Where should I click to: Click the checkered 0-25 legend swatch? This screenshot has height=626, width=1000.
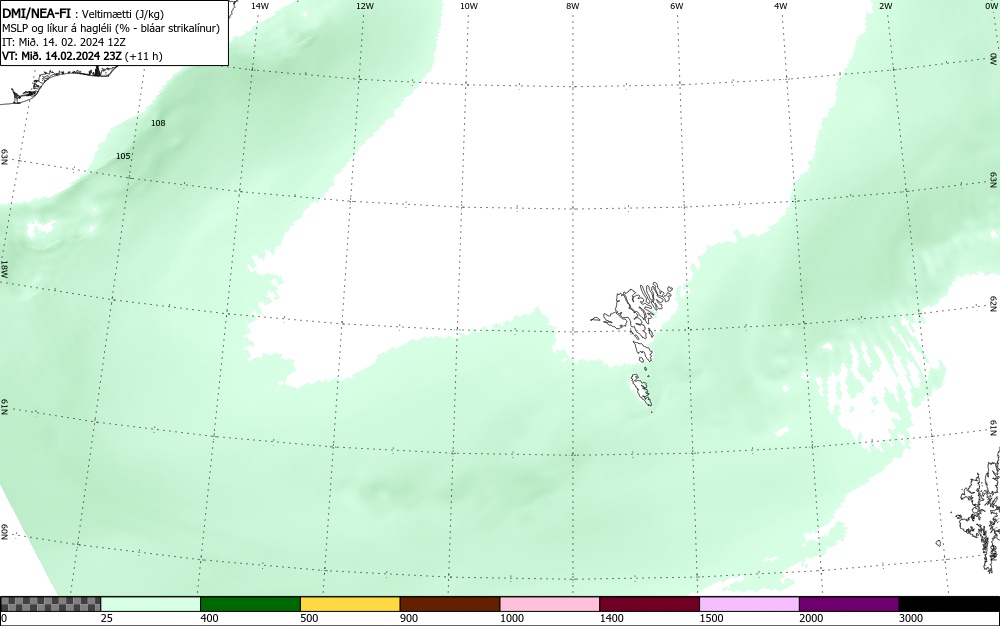[x=50, y=604]
